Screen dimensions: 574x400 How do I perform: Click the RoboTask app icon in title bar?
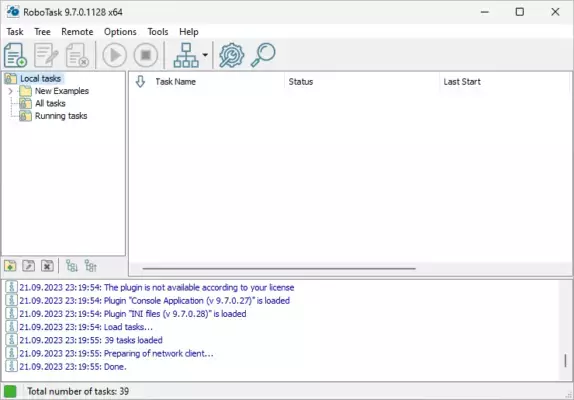(13, 12)
